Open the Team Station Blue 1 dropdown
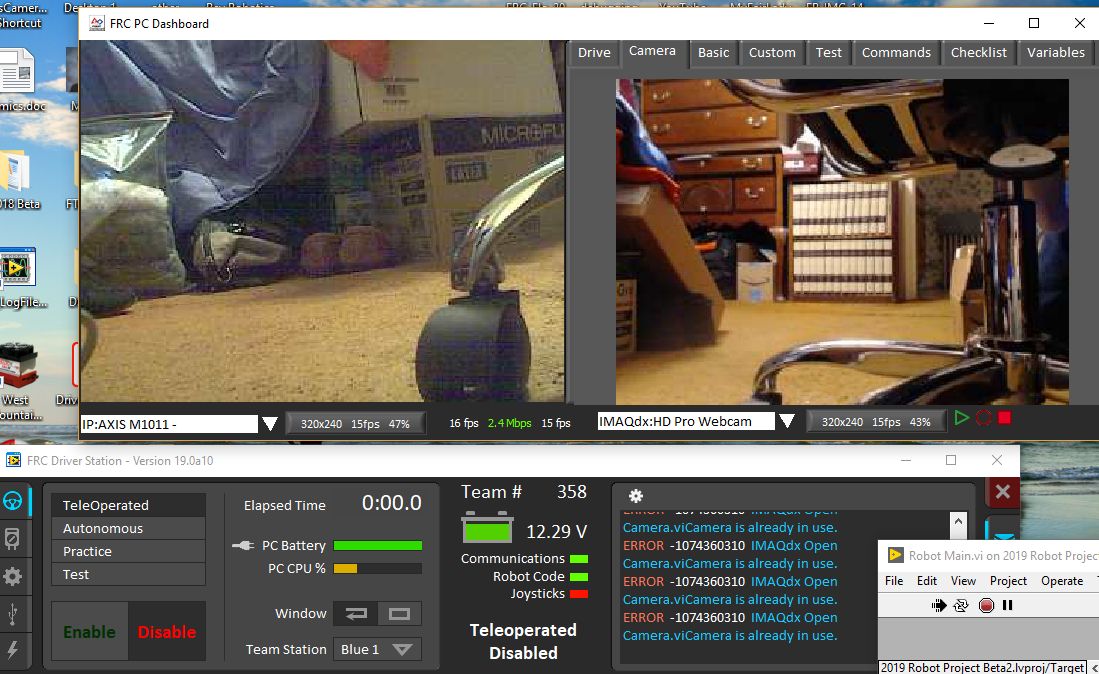 377,649
